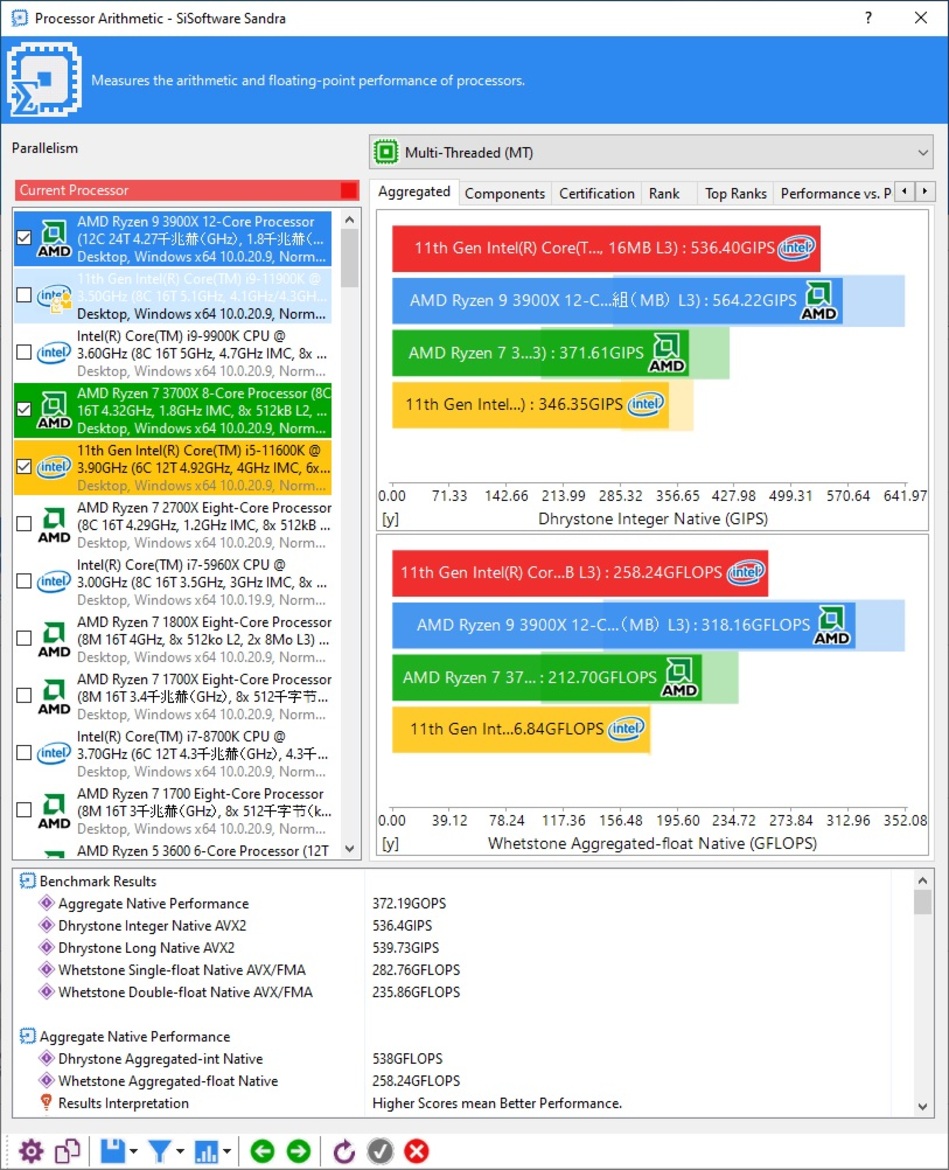Click the Intel logo on 536.40GIPS bar
The height and width of the screenshot is (1170, 949).
click(796, 248)
